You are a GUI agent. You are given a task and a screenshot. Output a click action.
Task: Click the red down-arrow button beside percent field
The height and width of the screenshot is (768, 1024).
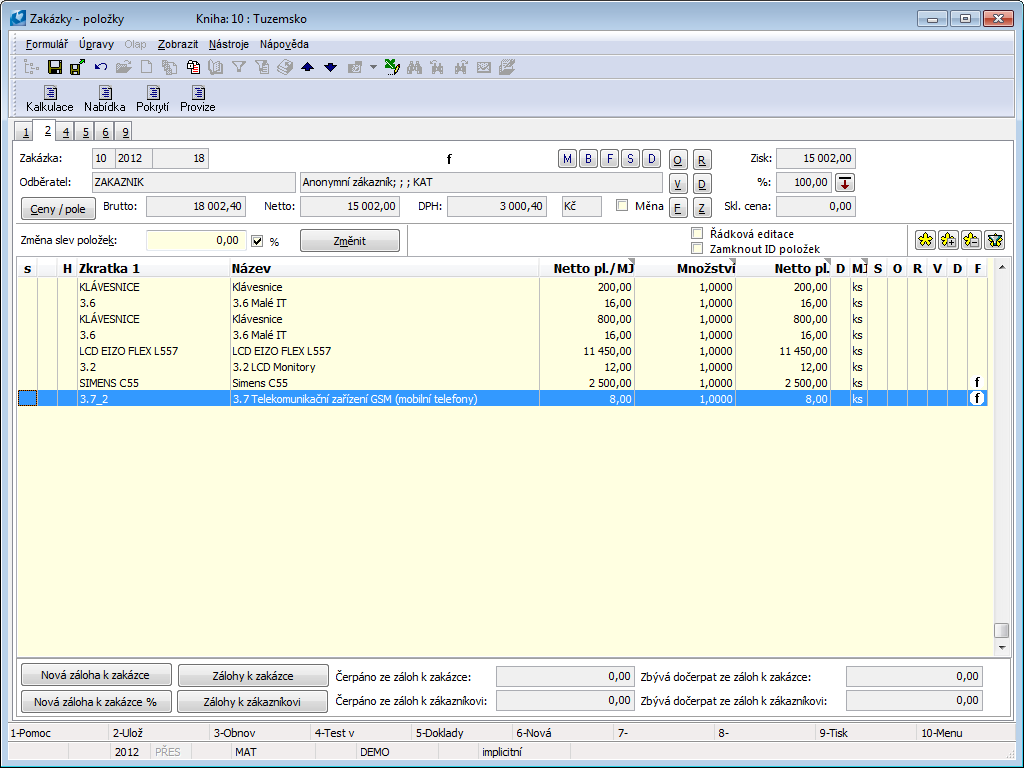(x=845, y=182)
